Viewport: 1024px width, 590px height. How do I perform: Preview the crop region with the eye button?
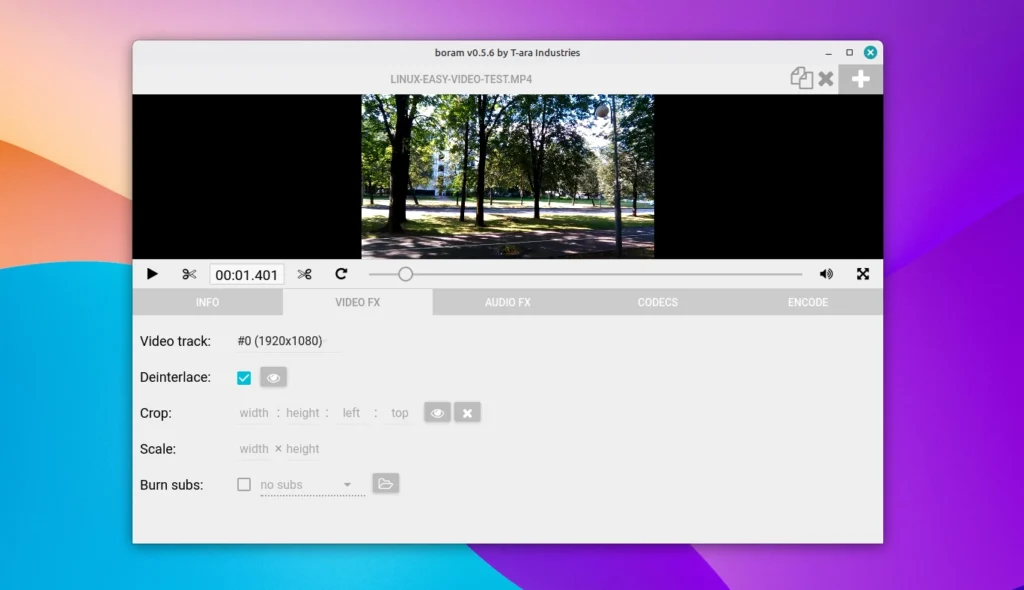437,412
